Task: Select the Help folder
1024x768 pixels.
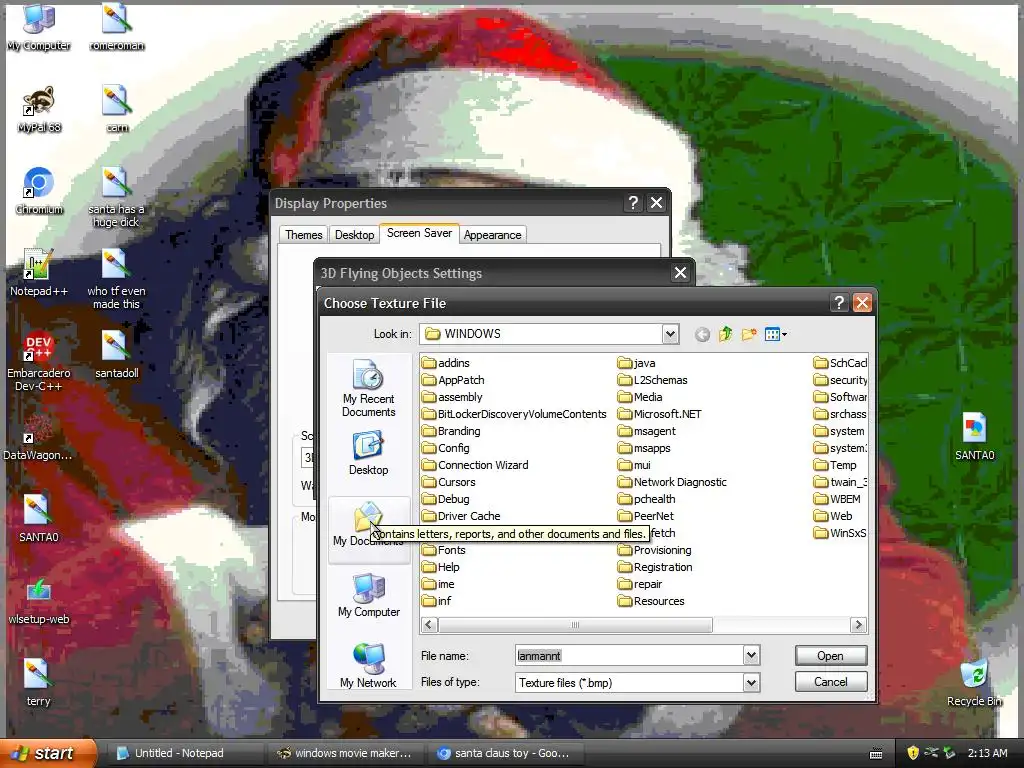Action: pos(441,567)
